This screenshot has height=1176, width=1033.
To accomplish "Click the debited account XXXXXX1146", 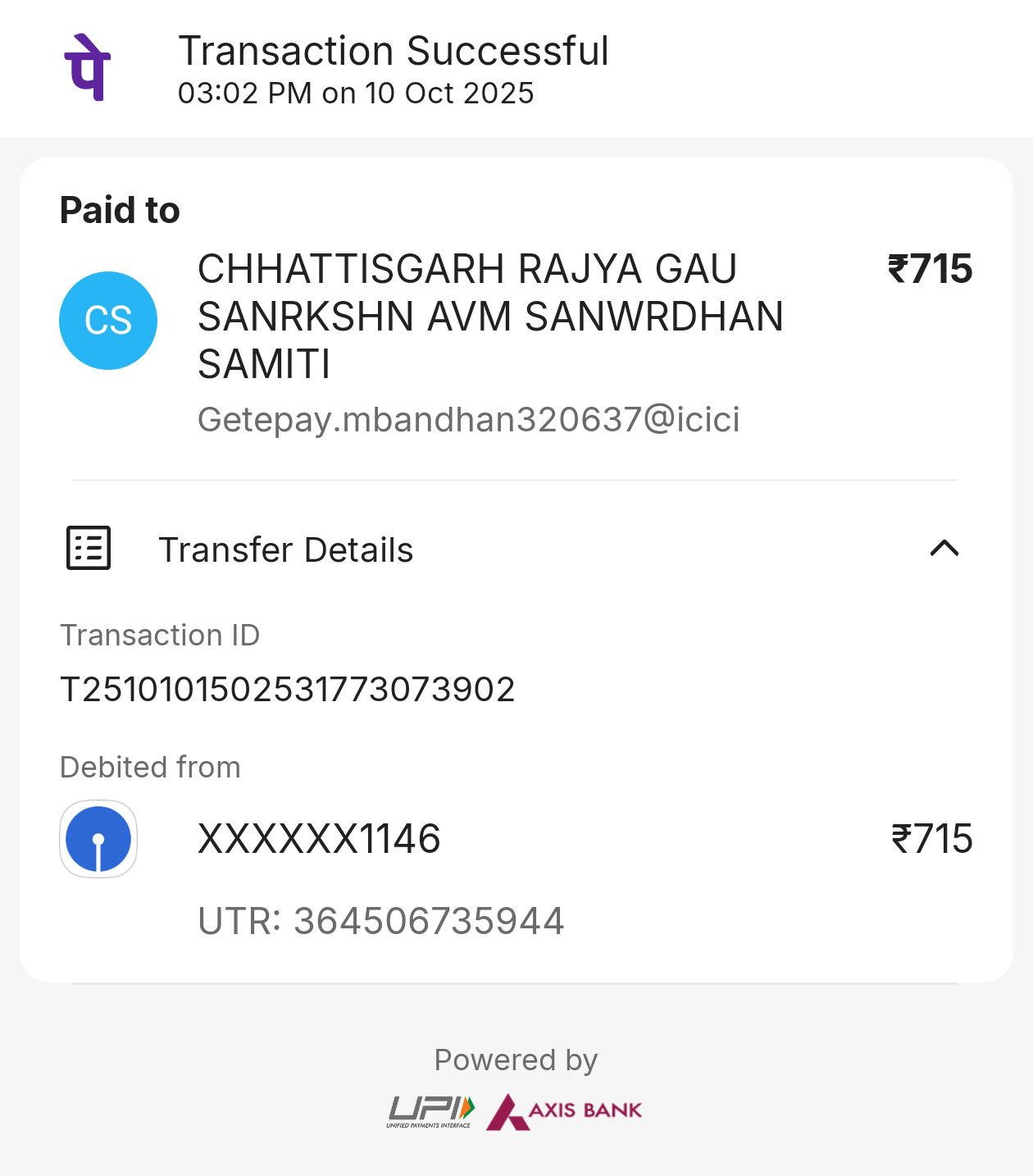I will tap(319, 839).
